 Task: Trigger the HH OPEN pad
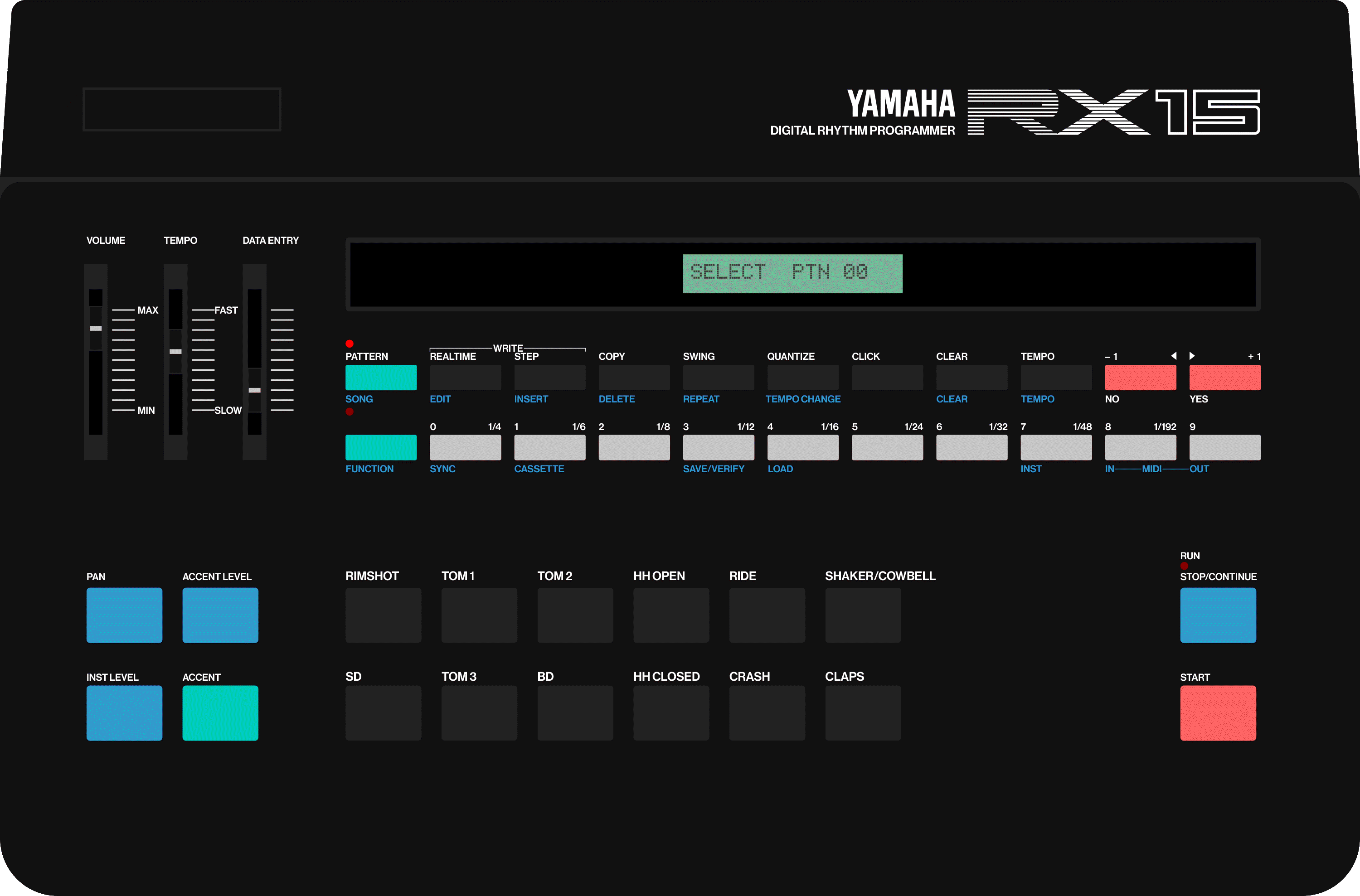coord(671,615)
